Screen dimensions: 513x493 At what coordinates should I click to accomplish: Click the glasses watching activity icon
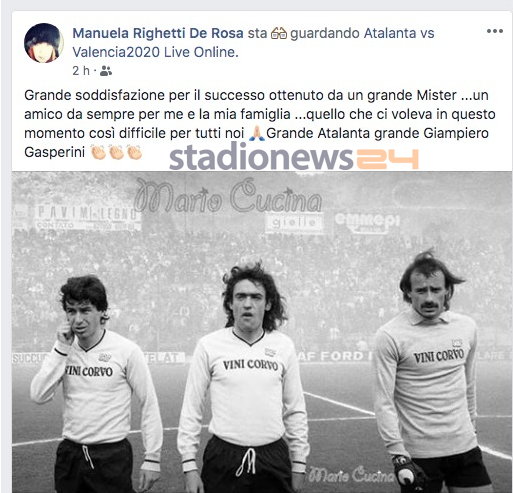(x=279, y=33)
